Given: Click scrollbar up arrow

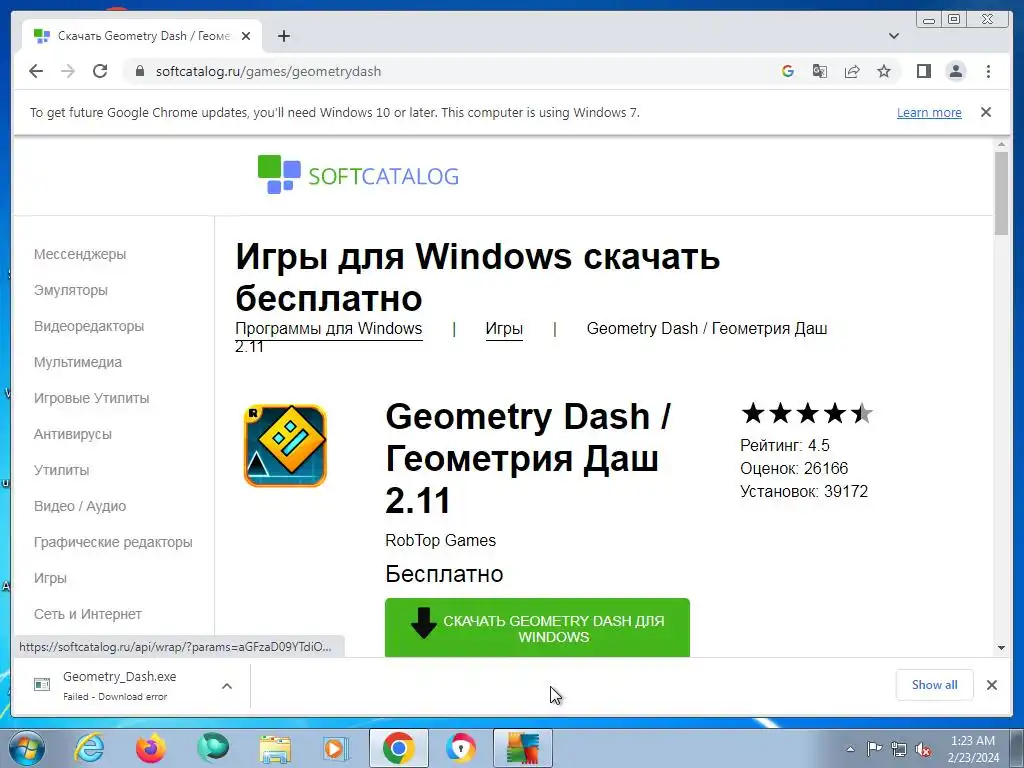Looking at the screenshot, I should tap(1001, 144).
